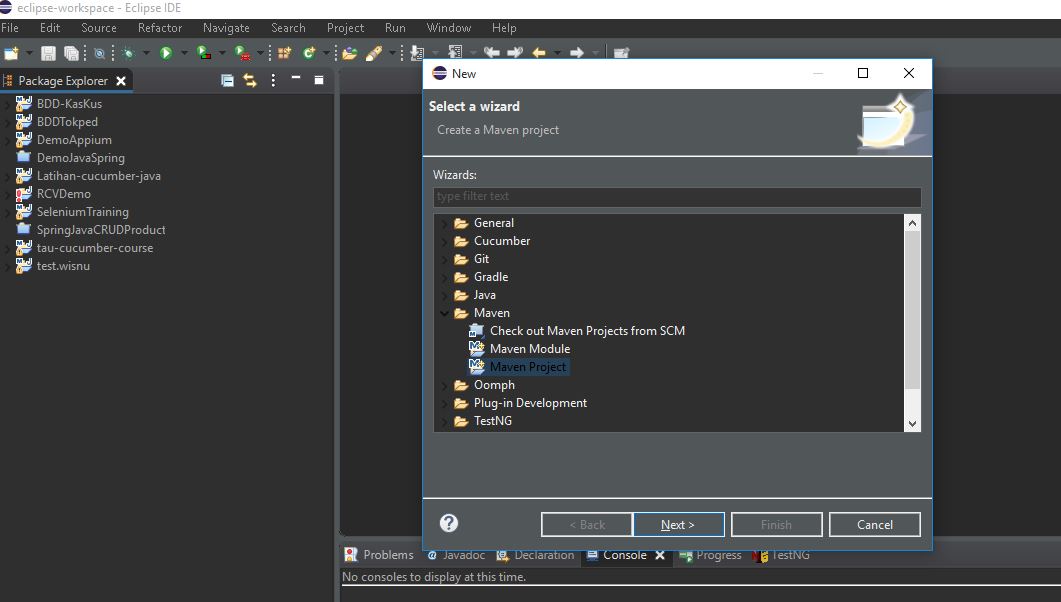Screen dimensions: 1061x602
Task: Click the Search flashlight icon in the toolbar
Action: click(374, 53)
